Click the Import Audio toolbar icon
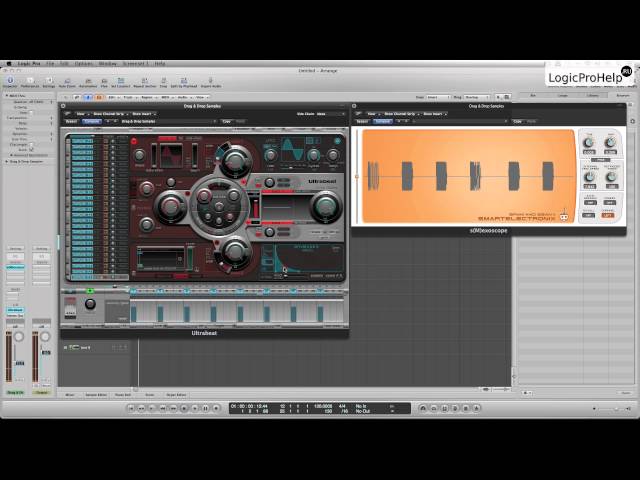Image resolution: width=640 pixels, height=480 pixels. (x=211, y=82)
